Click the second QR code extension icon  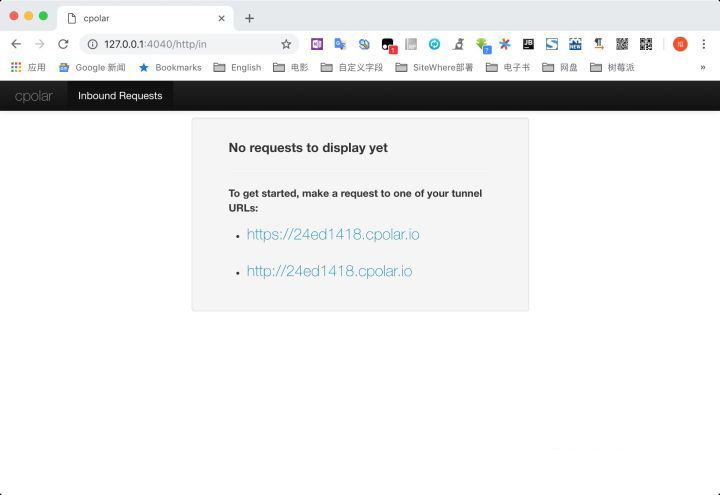click(646, 44)
